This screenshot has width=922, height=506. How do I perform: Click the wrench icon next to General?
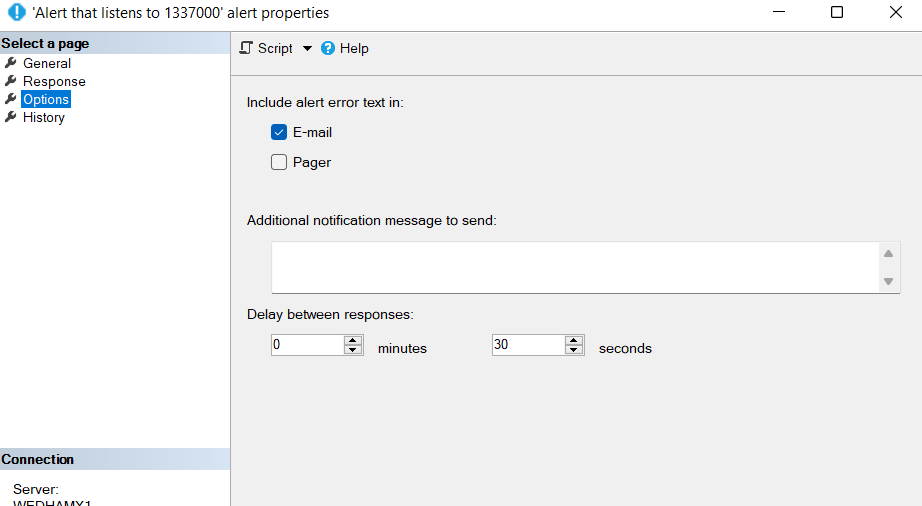[x=11, y=63]
